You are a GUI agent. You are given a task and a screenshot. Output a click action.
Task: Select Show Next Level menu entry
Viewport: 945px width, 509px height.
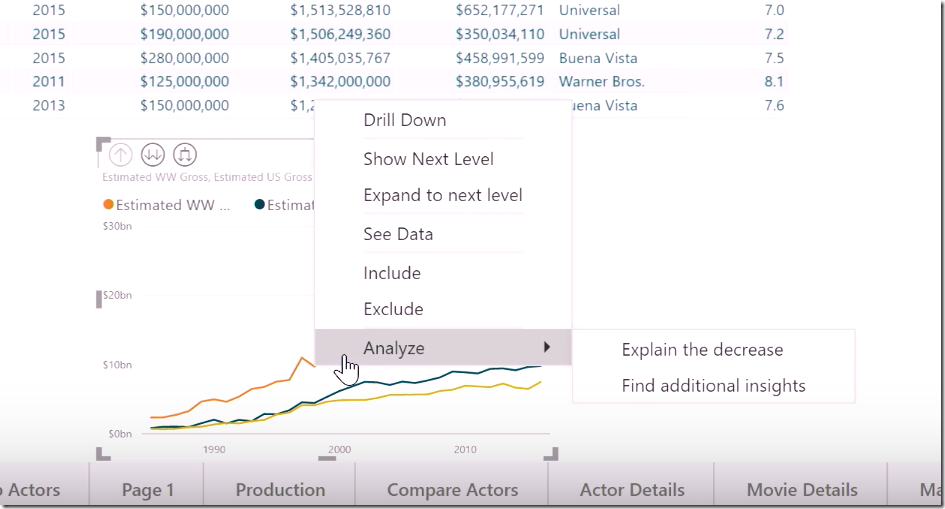(x=428, y=159)
